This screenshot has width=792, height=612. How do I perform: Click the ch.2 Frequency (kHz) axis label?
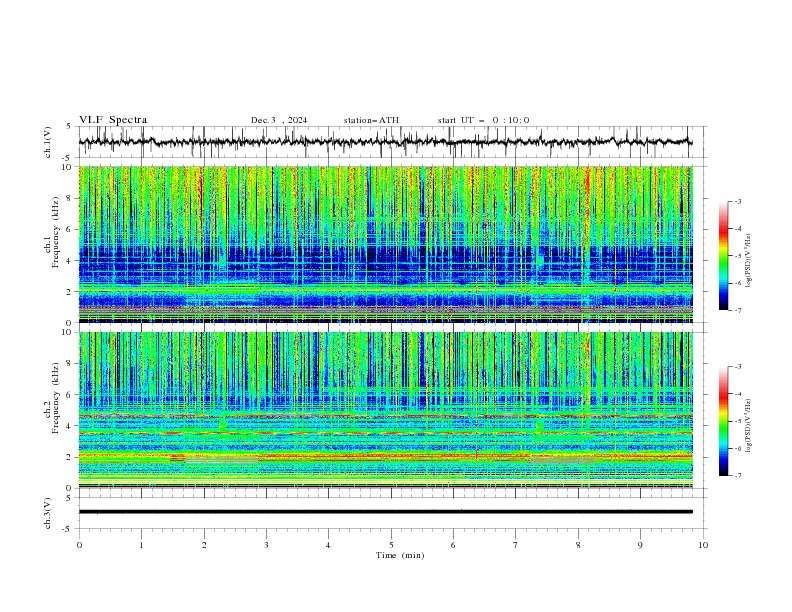coord(52,398)
